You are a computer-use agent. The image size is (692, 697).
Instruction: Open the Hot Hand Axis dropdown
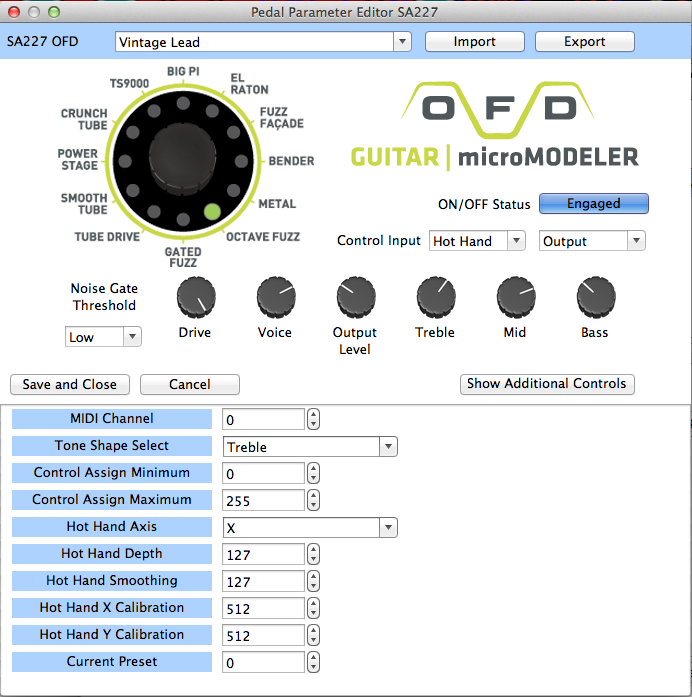pyautogui.click(x=310, y=528)
